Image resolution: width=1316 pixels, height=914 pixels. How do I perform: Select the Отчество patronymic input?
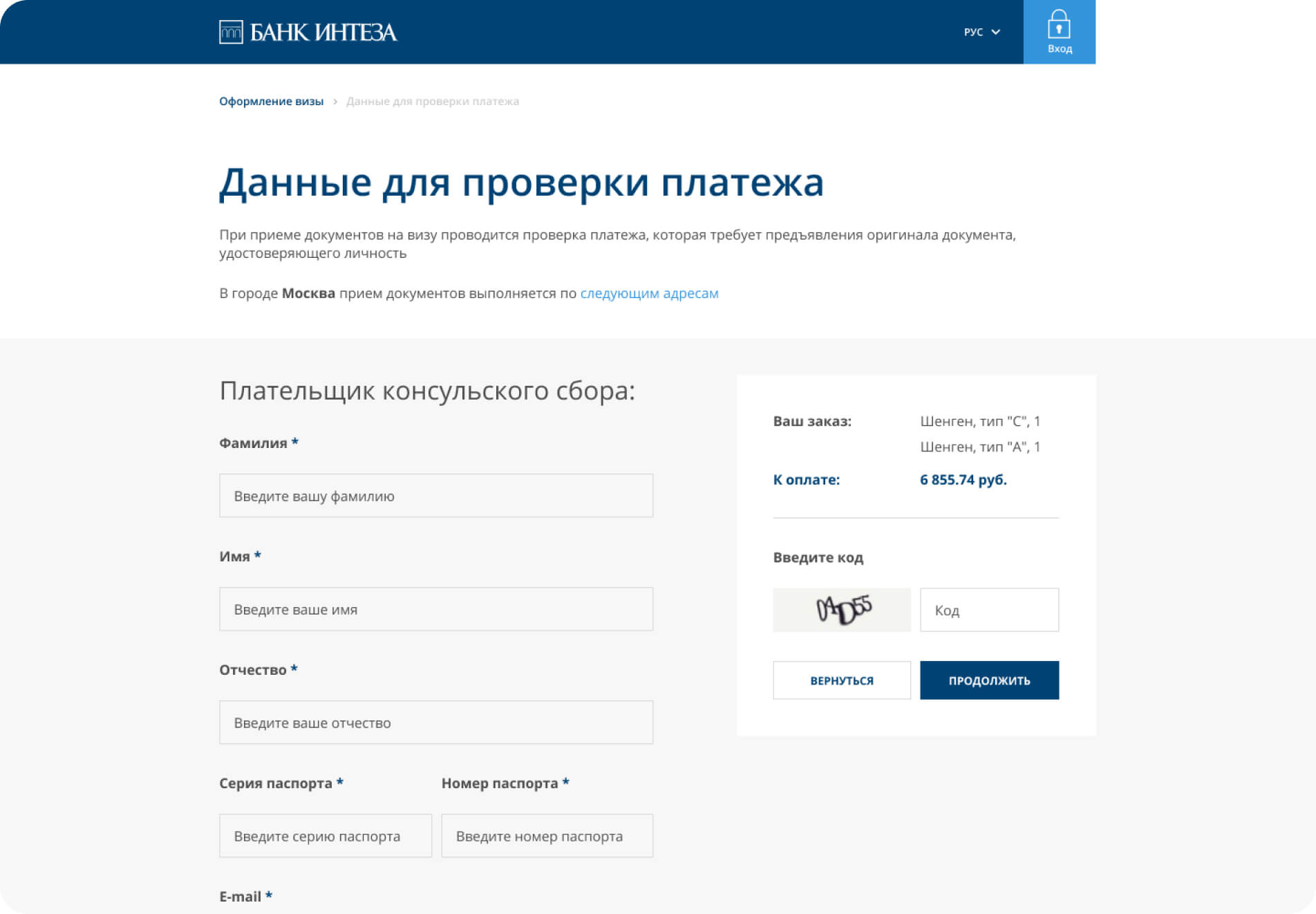[435, 722]
